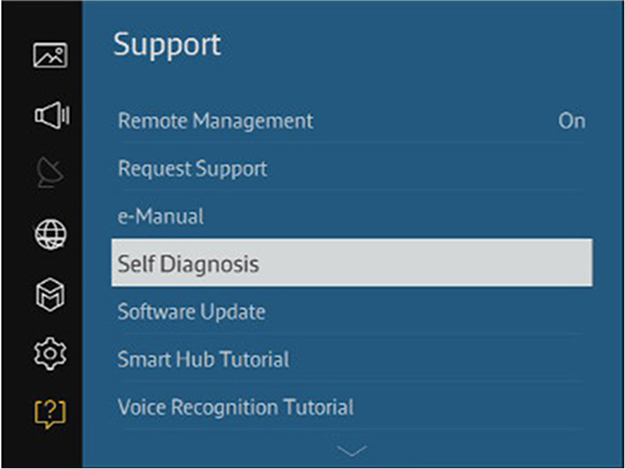Start the Voice Recognition Tutorial

(352, 407)
